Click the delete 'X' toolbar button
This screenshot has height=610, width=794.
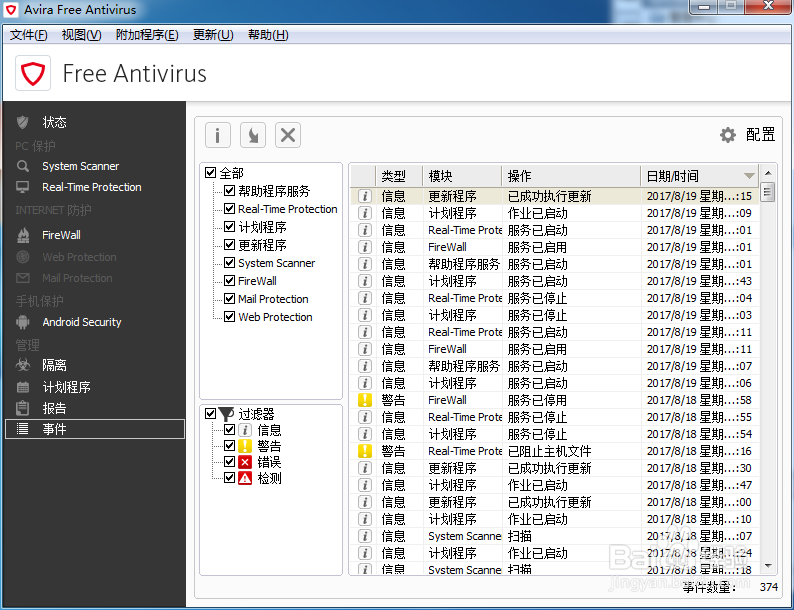[288, 135]
